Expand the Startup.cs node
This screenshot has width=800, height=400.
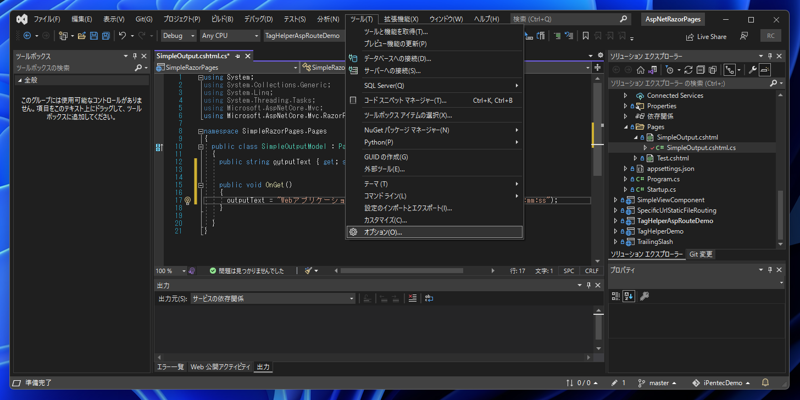[626, 189]
